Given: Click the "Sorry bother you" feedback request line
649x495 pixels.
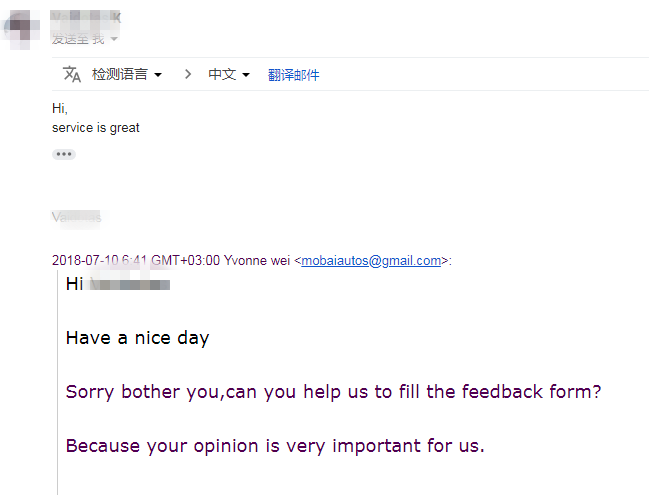Looking at the screenshot, I should point(333,392).
